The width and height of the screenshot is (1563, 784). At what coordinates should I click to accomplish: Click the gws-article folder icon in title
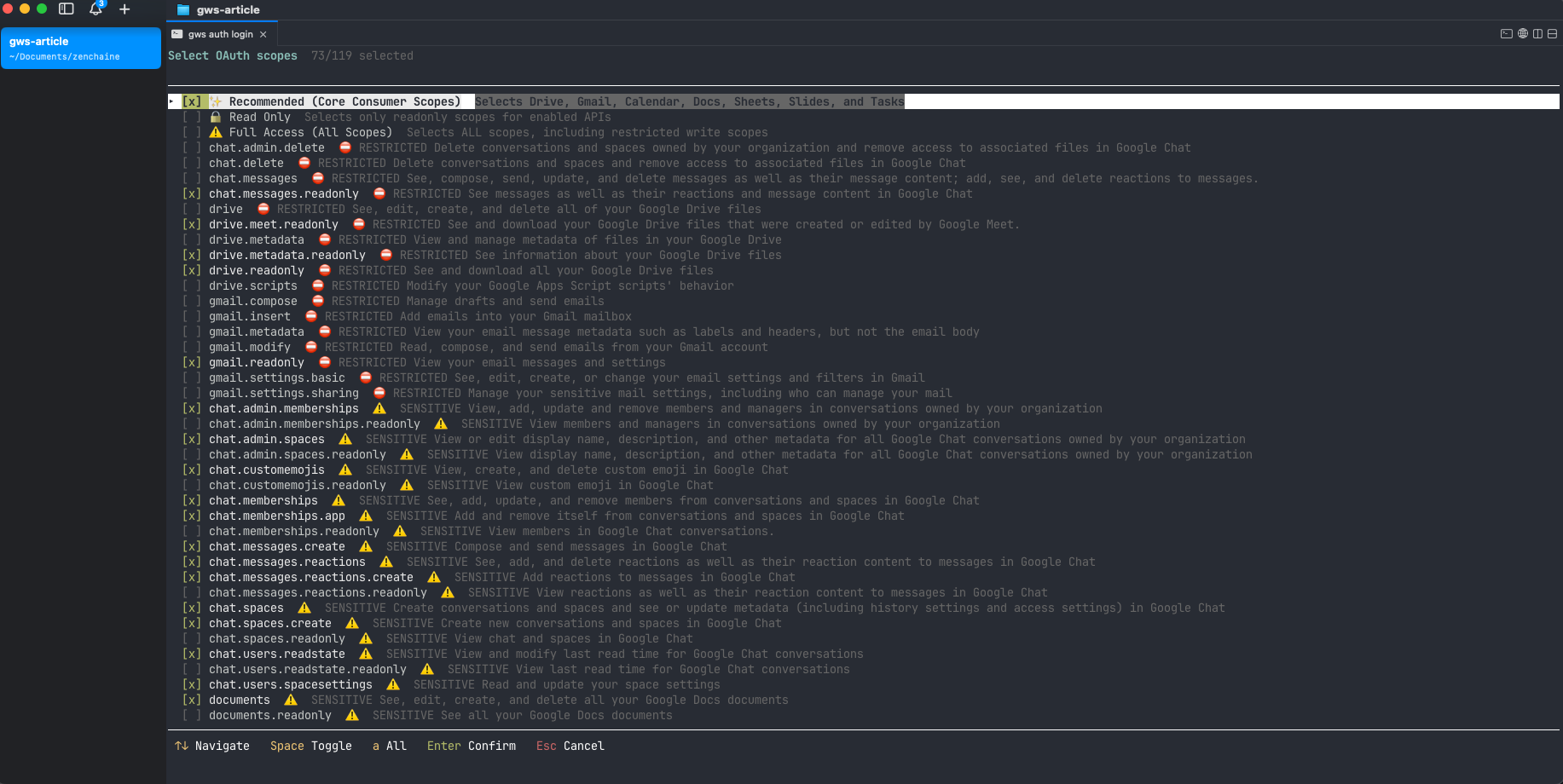point(182,10)
